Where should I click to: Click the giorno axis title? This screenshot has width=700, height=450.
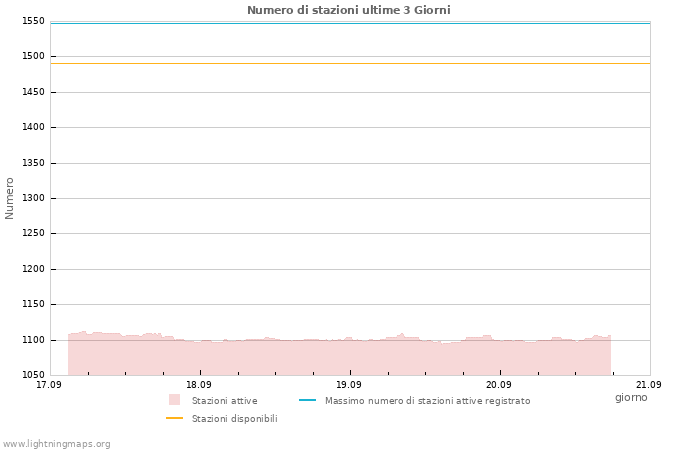631,397
